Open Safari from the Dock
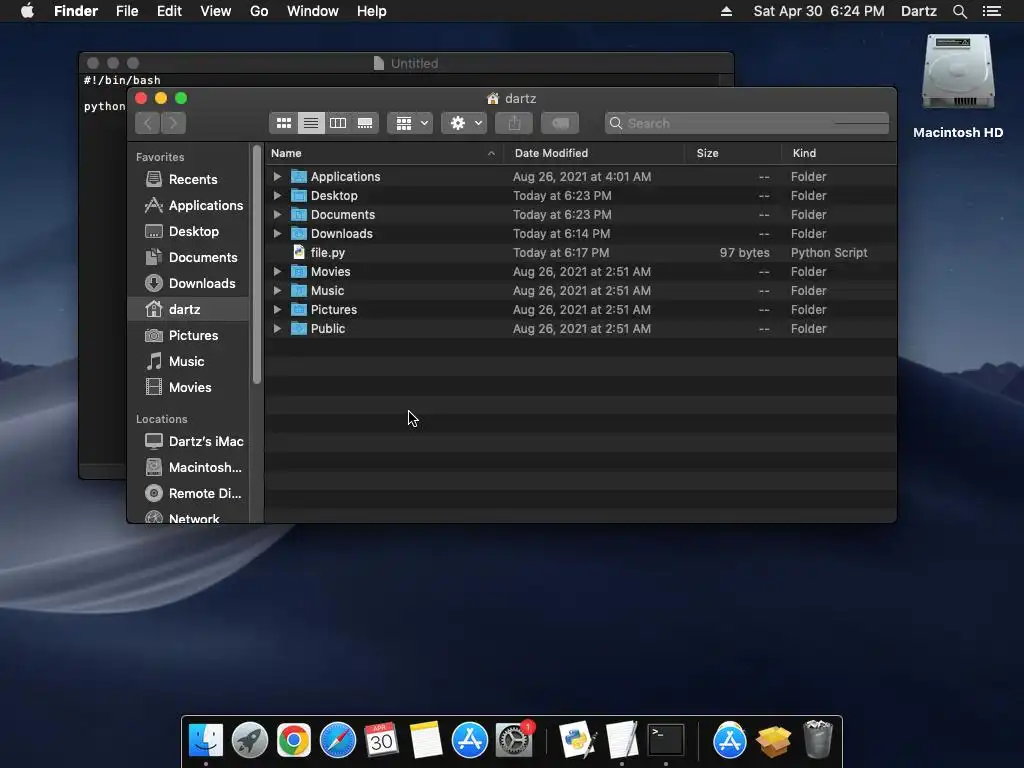 (x=338, y=740)
